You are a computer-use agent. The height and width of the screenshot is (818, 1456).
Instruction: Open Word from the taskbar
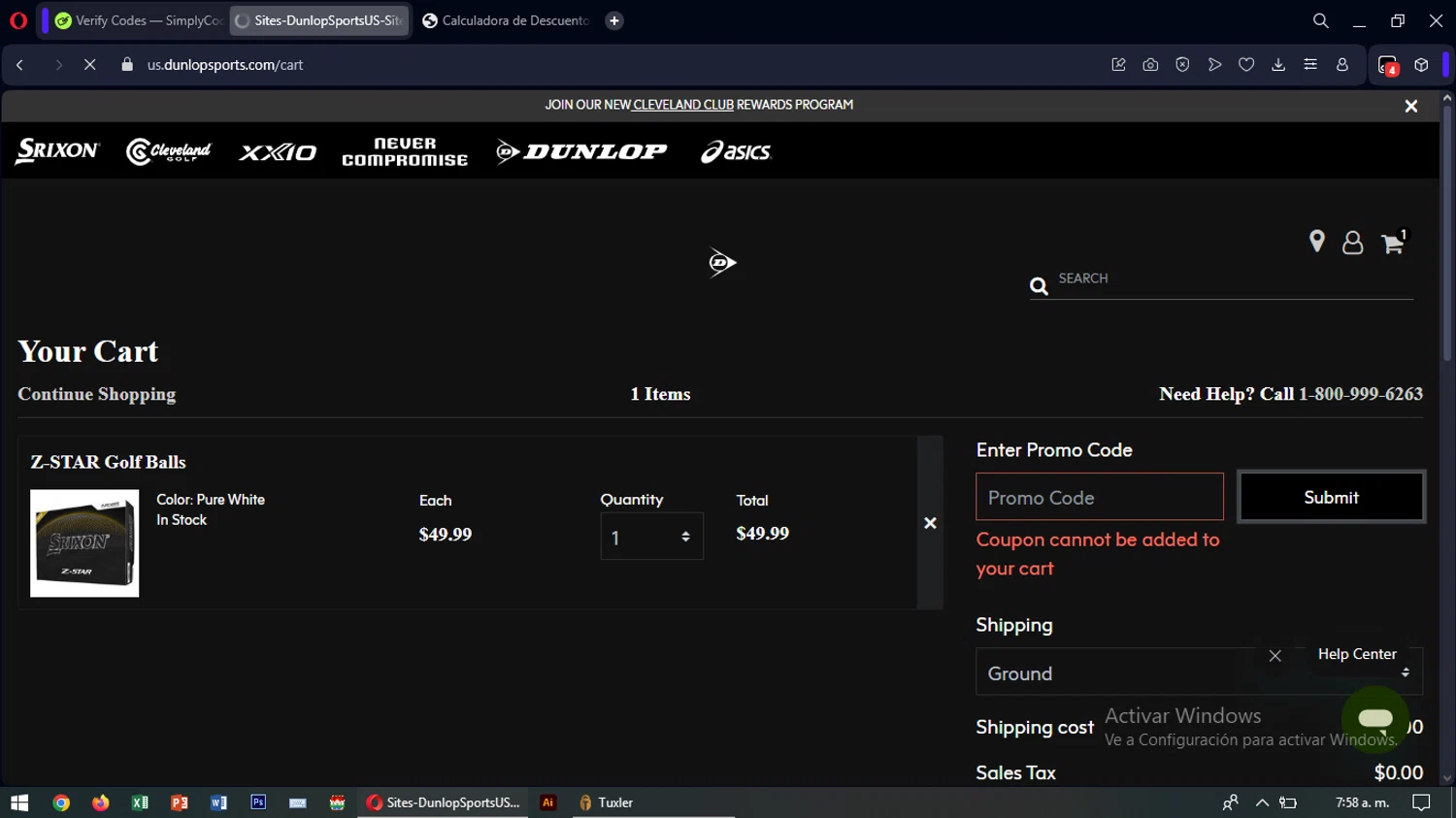218,802
